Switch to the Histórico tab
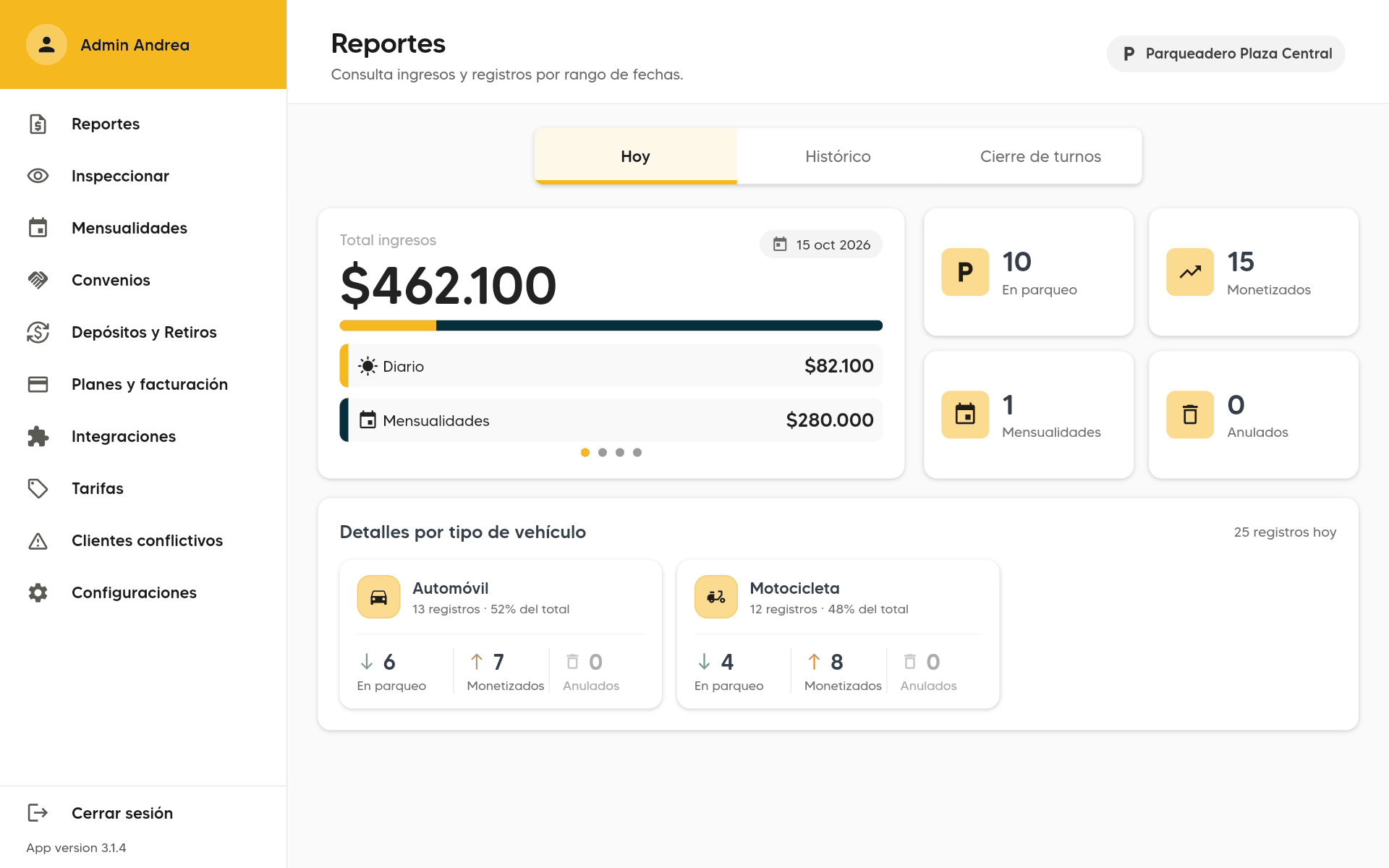 [838, 156]
